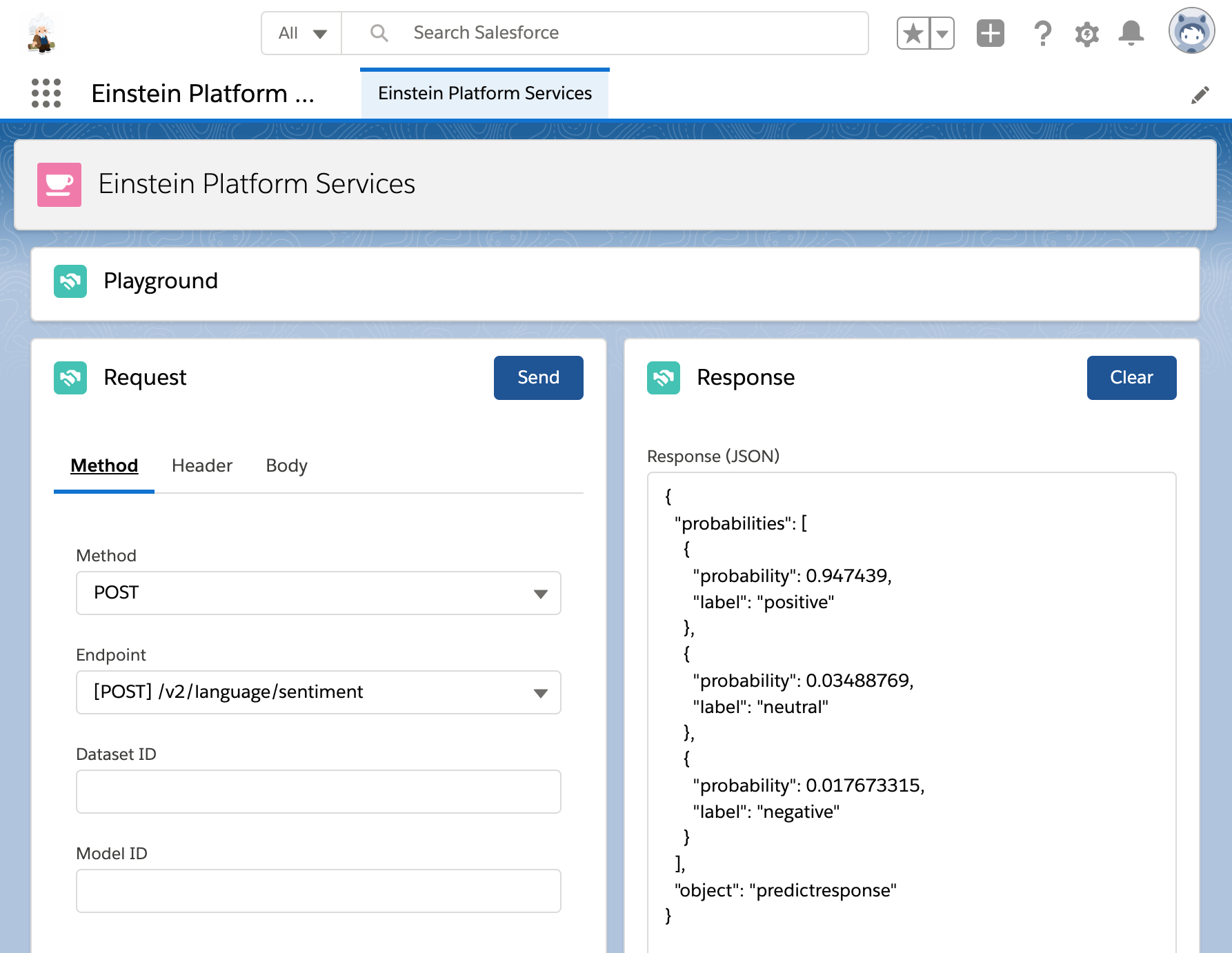Open the user profile avatar
Viewport: 1232px width, 953px height.
[1191, 31]
